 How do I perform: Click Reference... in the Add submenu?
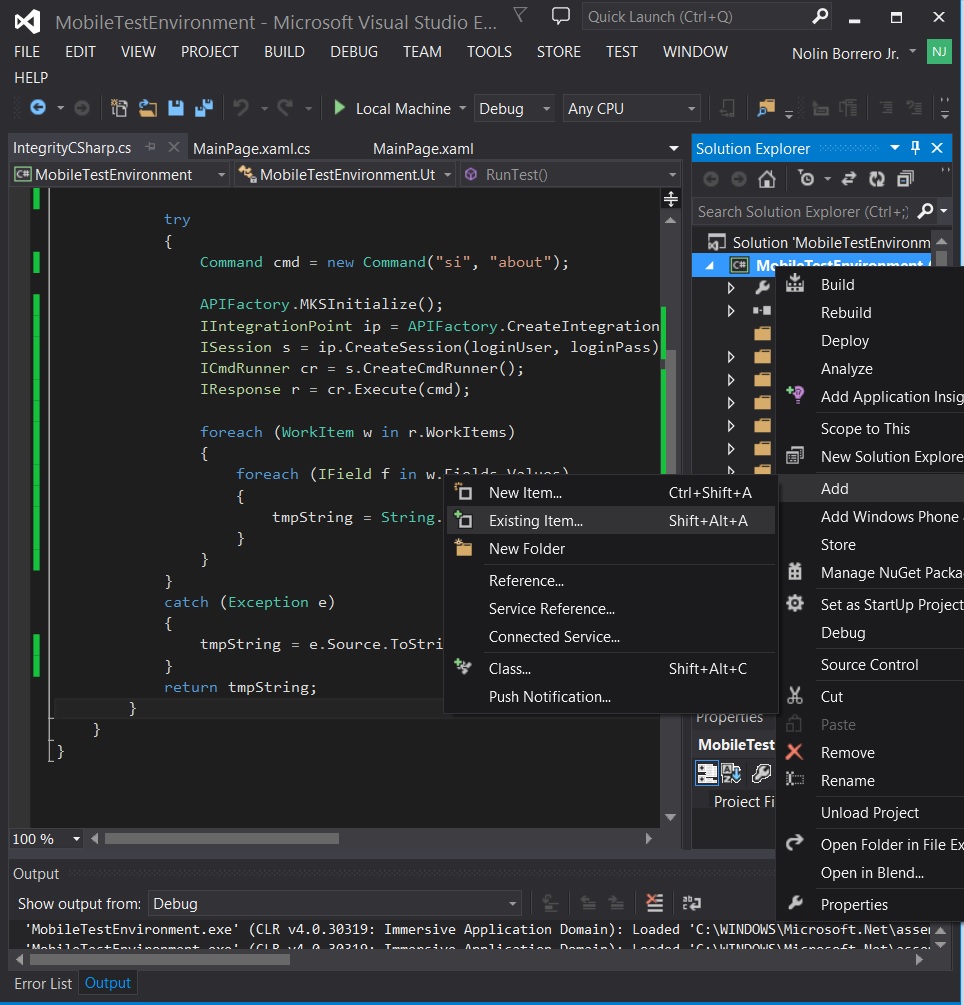(610, 581)
